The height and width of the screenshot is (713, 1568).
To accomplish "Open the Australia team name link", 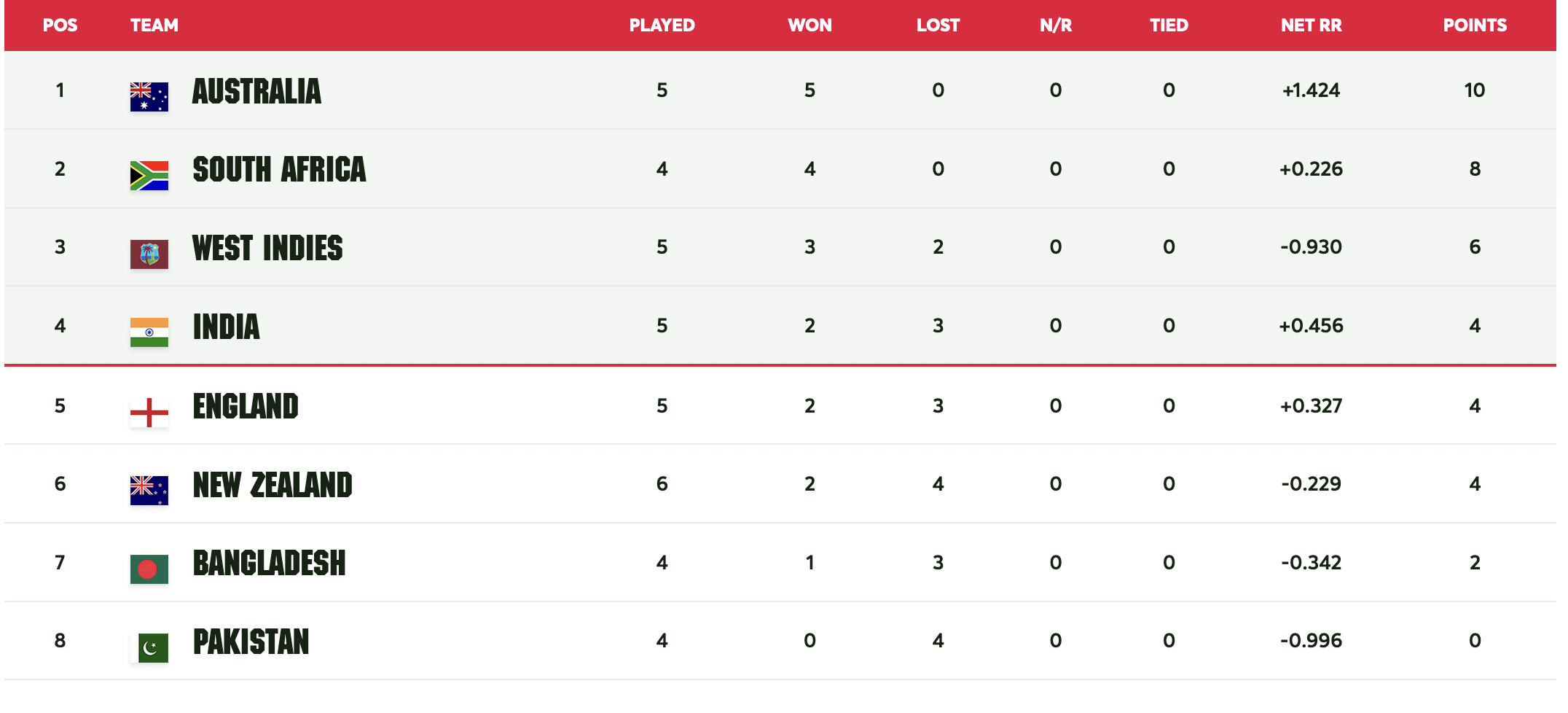I will tap(256, 91).
